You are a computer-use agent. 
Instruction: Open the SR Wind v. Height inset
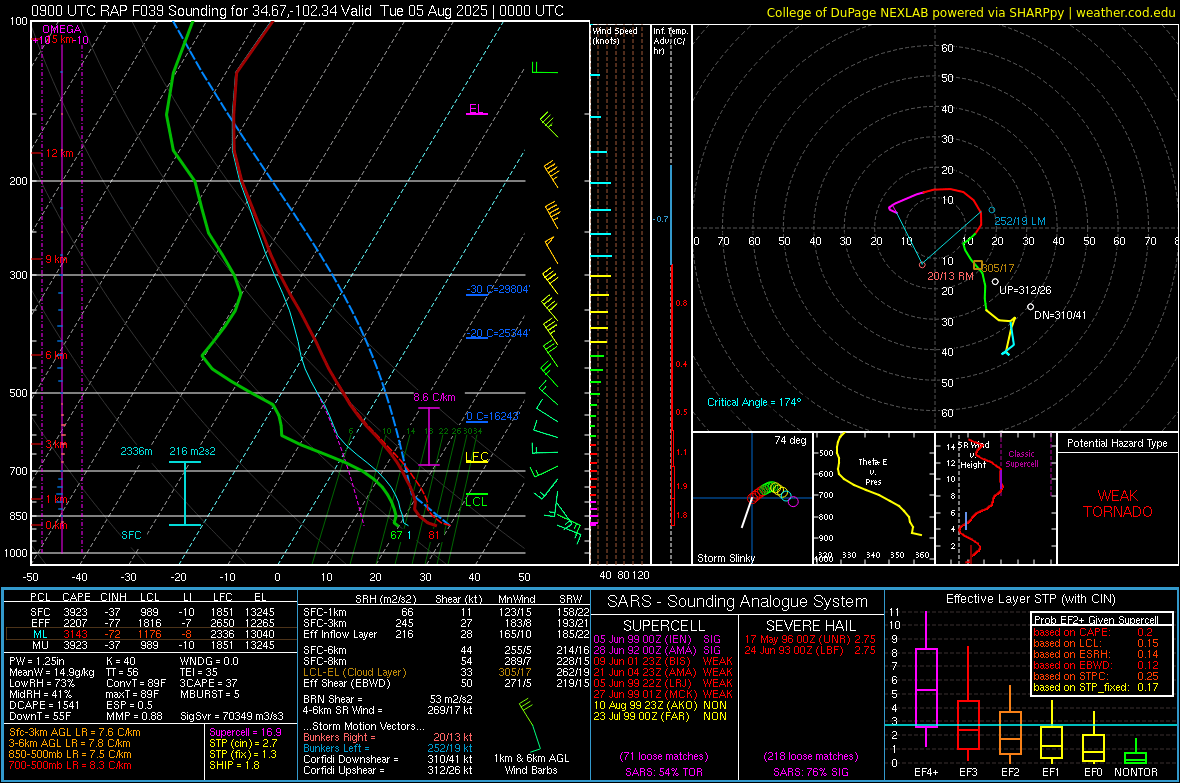pyautogui.click(x=996, y=498)
